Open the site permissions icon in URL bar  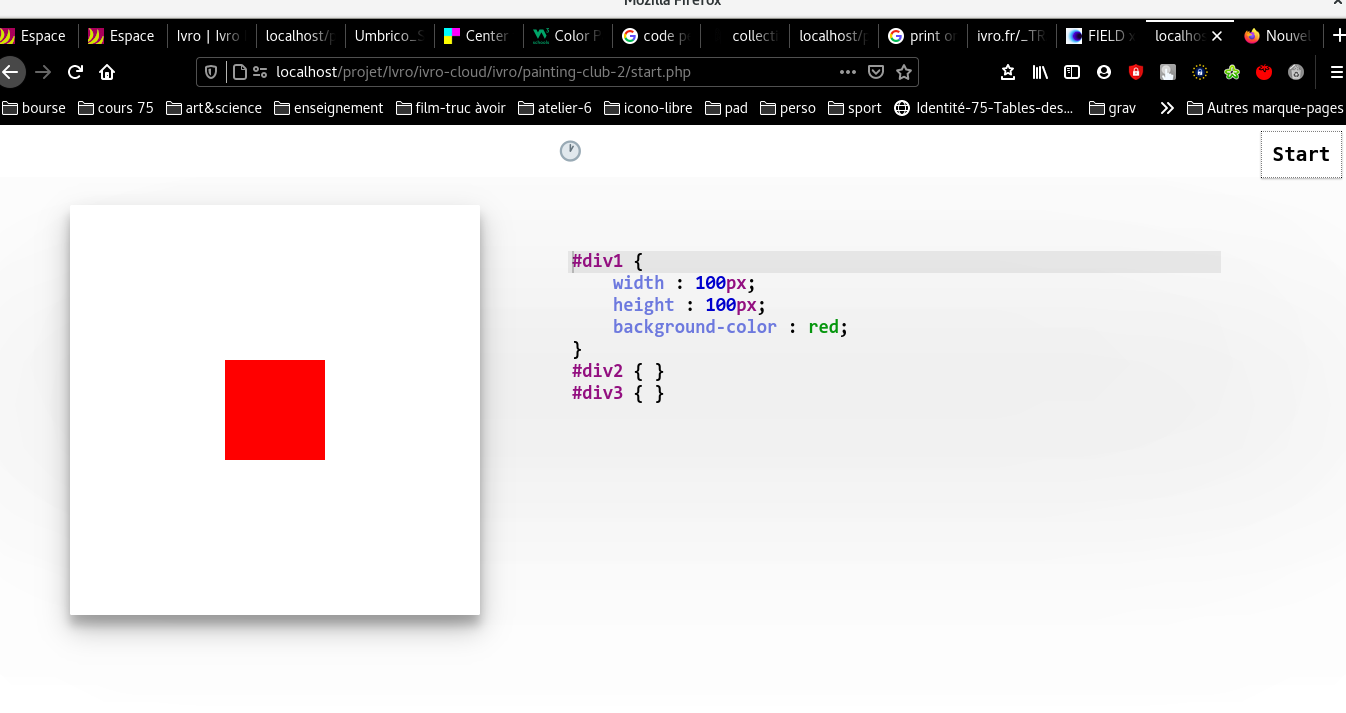(260, 72)
